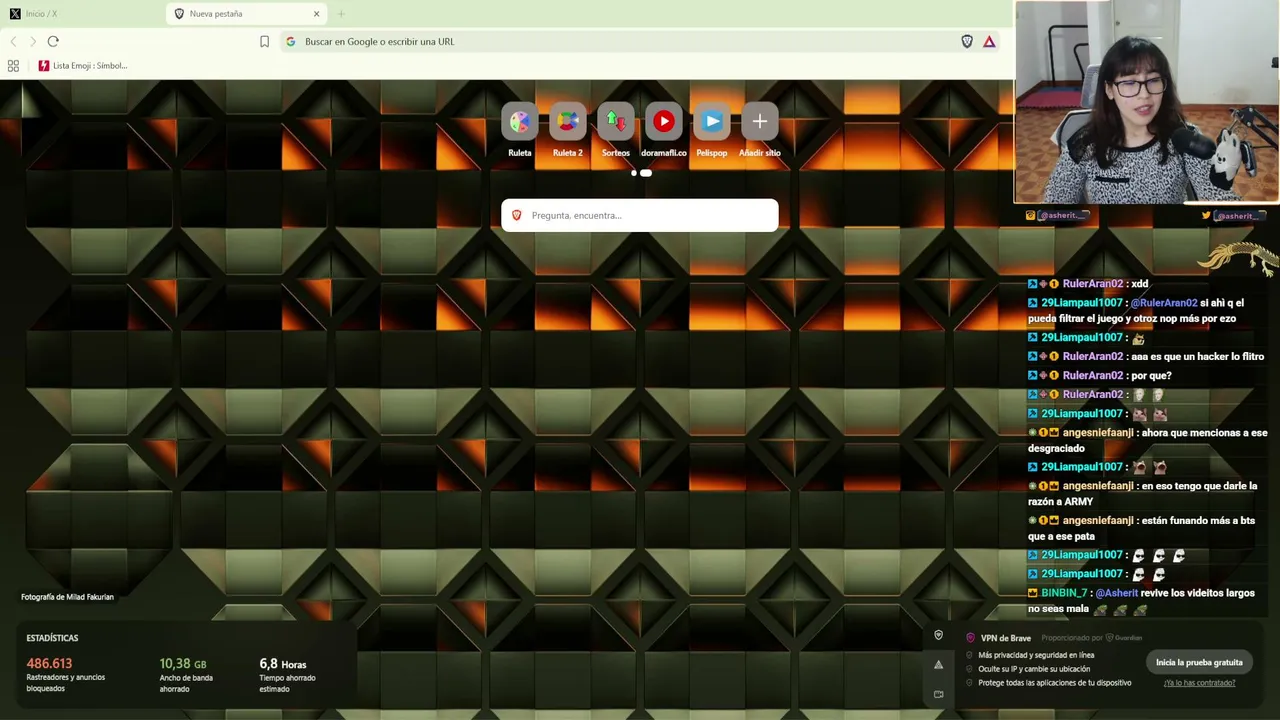Open the Lista Emoji bookmark
This screenshot has width=1280, height=720.
83,66
